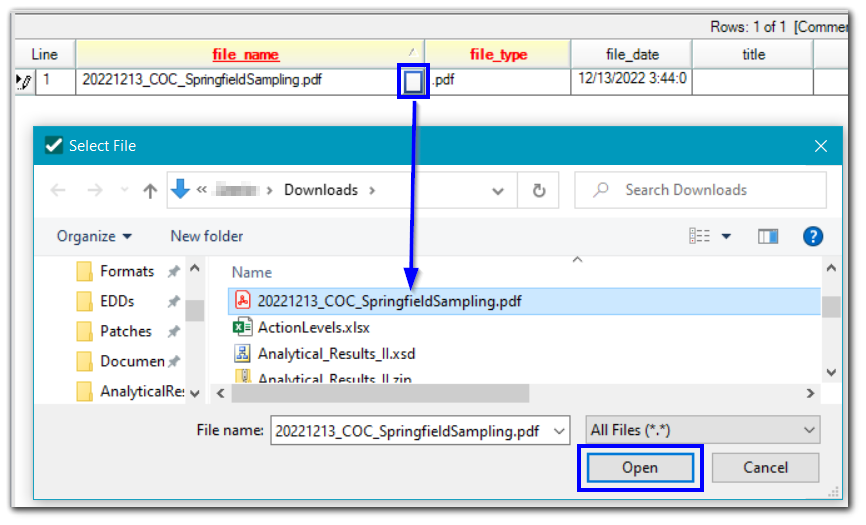Click the file browse button in file_name cell
Screen dimensions: 866x525
coord(413,81)
